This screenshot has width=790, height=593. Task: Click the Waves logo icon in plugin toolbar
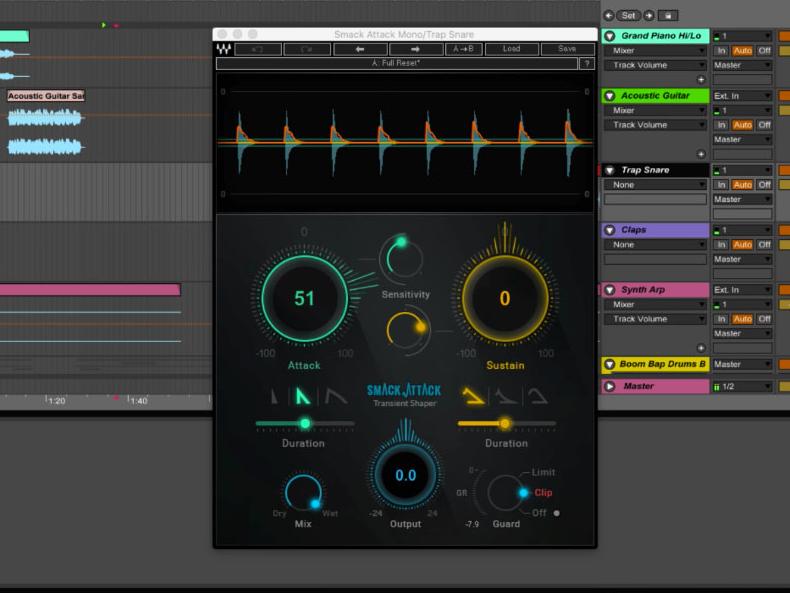click(x=224, y=48)
